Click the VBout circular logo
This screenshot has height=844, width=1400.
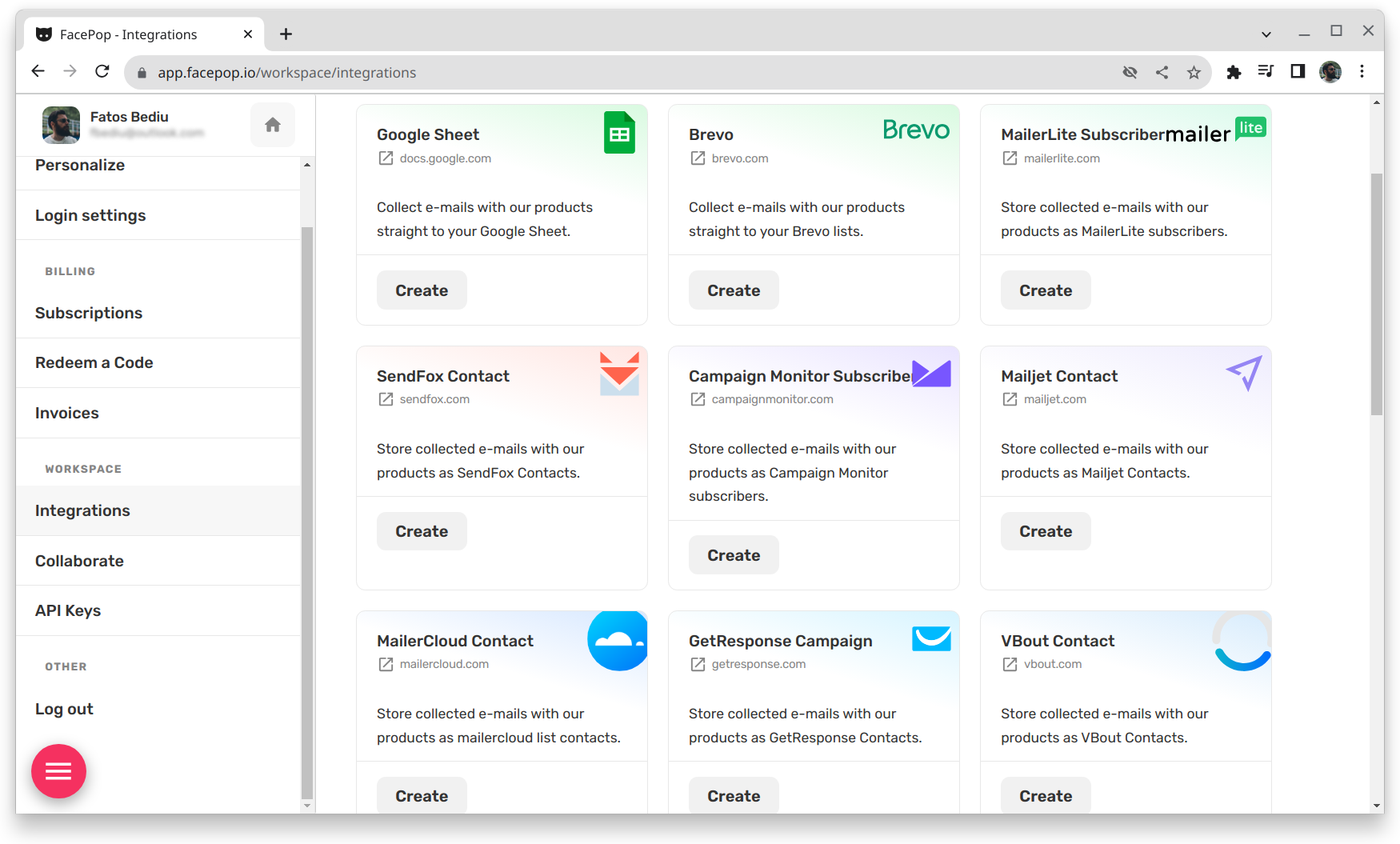point(1242,641)
